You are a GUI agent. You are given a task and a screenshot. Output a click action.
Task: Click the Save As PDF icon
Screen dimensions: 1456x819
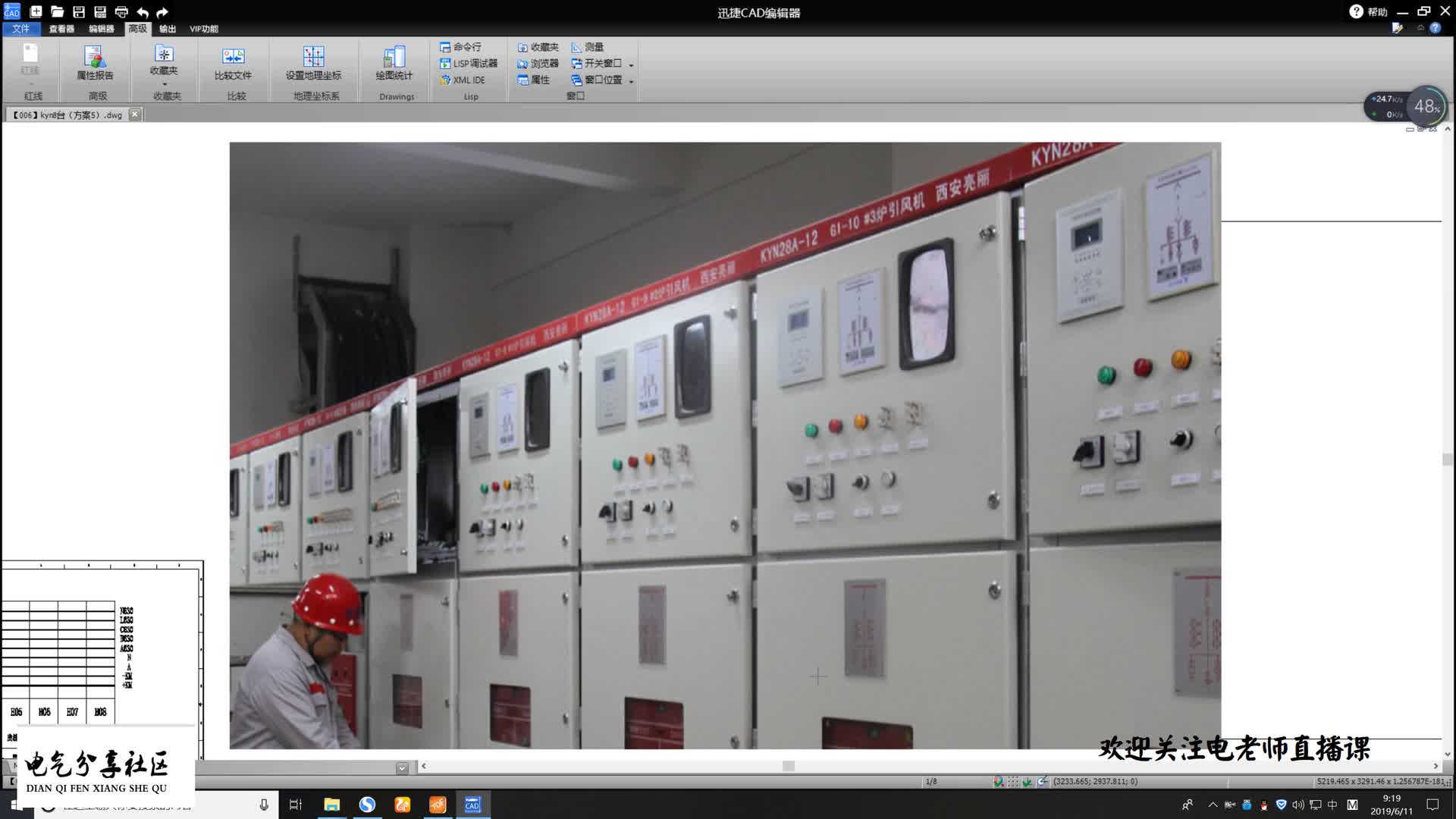(x=100, y=11)
